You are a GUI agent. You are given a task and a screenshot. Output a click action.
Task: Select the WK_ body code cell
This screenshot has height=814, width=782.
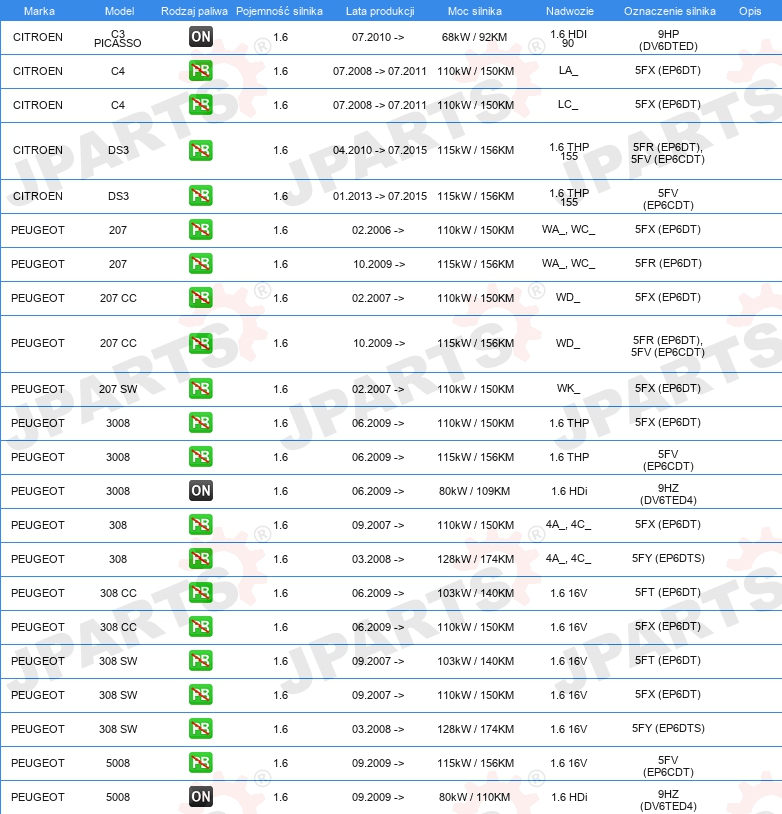point(568,388)
